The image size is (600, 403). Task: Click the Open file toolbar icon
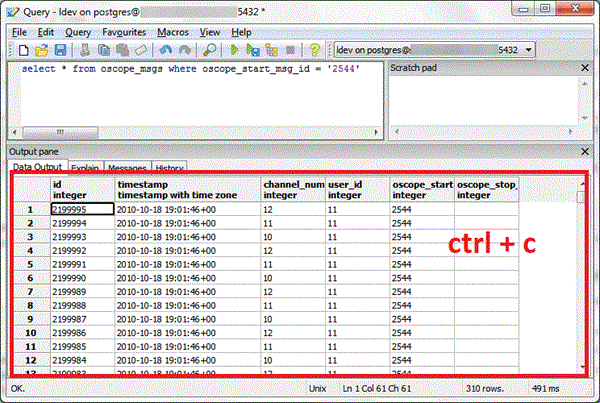(x=41, y=49)
